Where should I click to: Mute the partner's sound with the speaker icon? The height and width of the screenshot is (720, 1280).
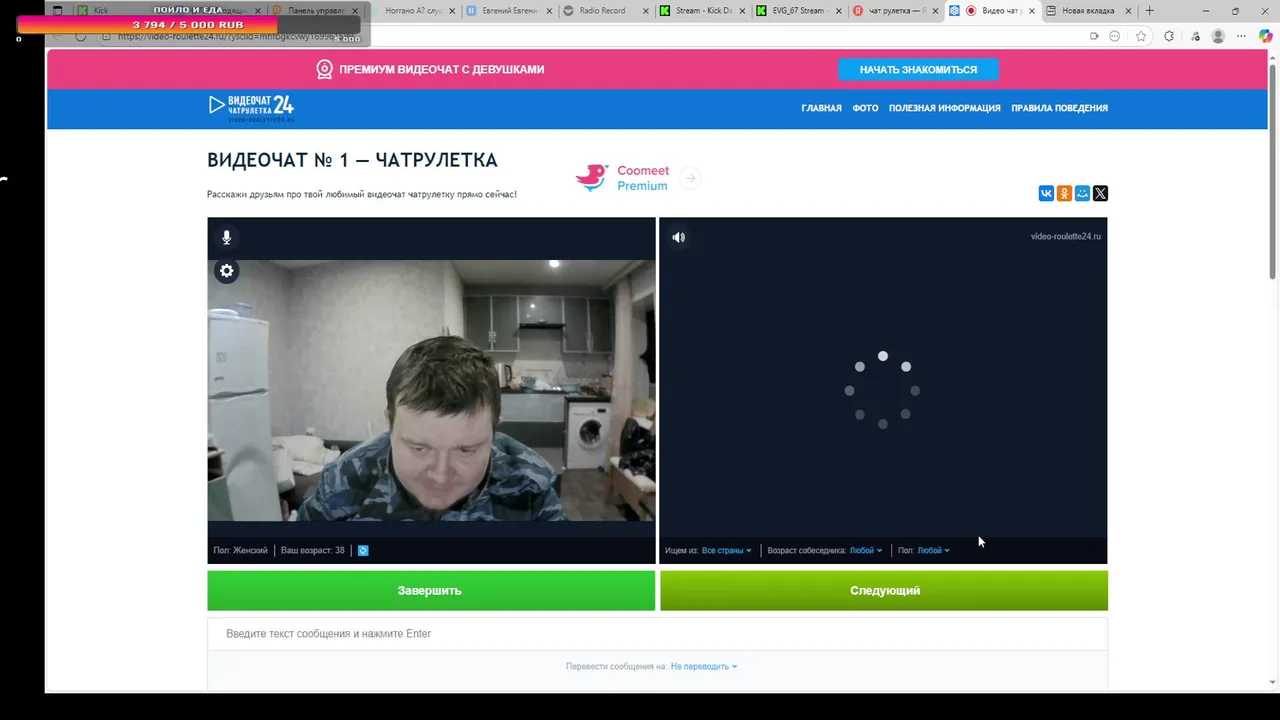(678, 238)
